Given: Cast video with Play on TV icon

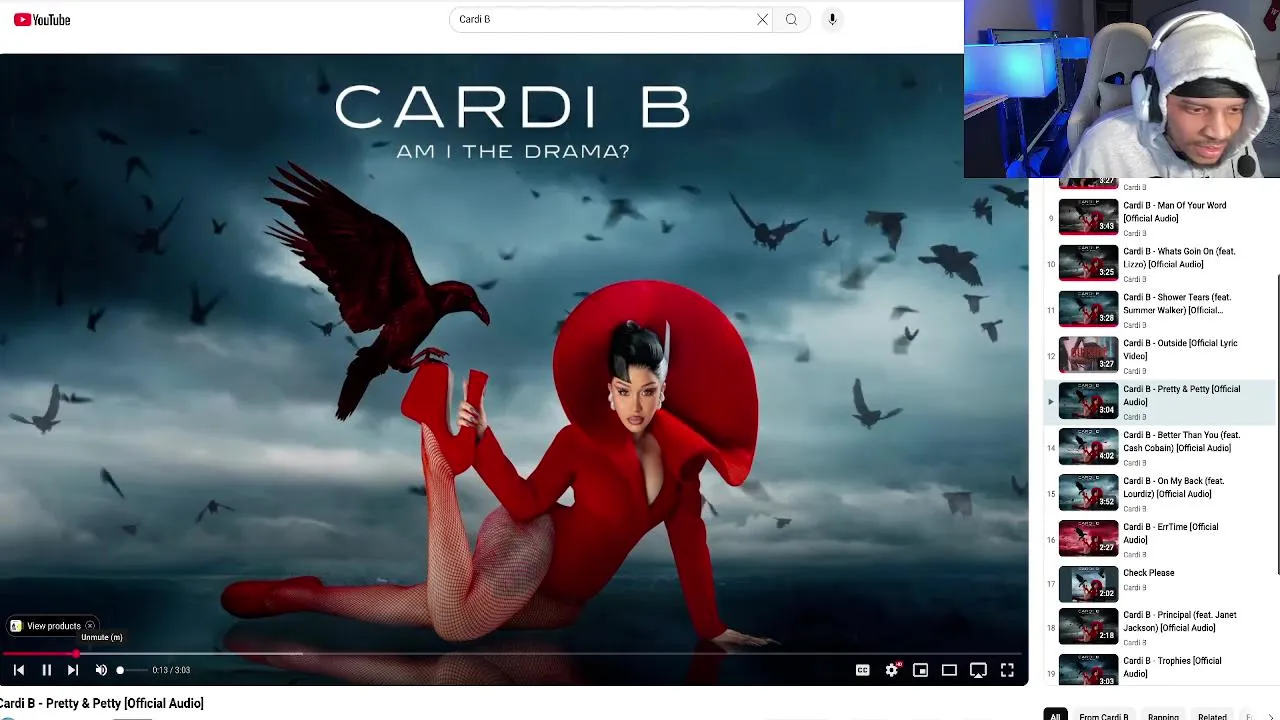Looking at the screenshot, I should pos(978,670).
